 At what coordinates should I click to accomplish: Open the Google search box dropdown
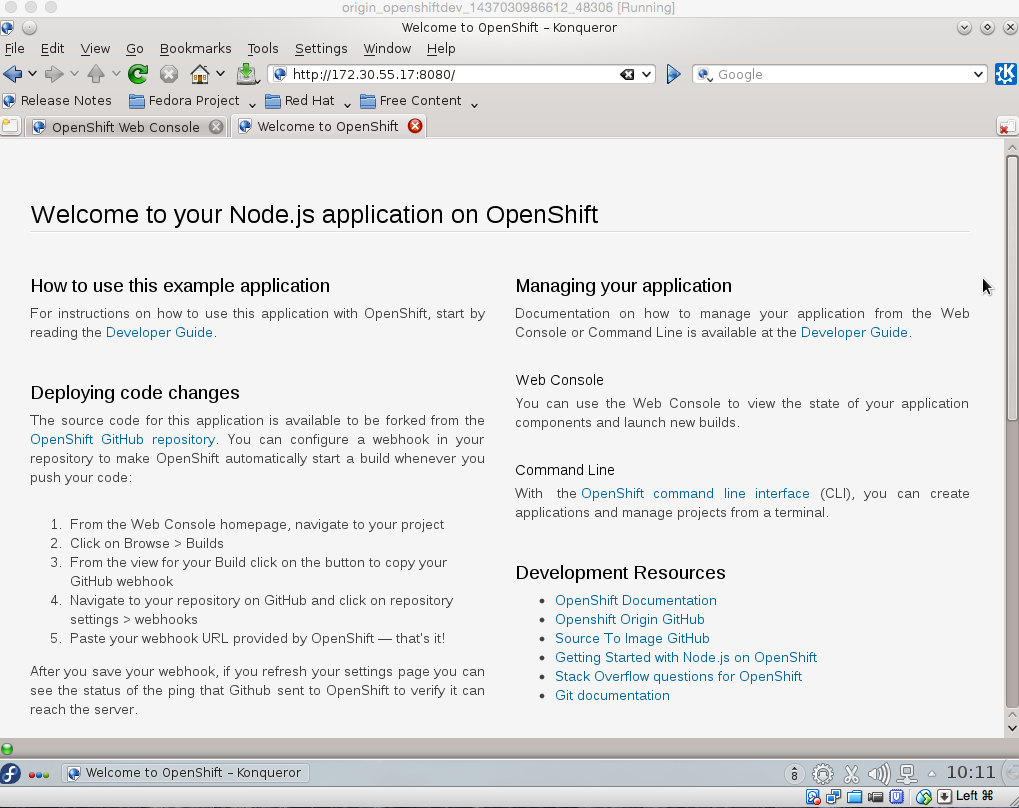(978, 75)
